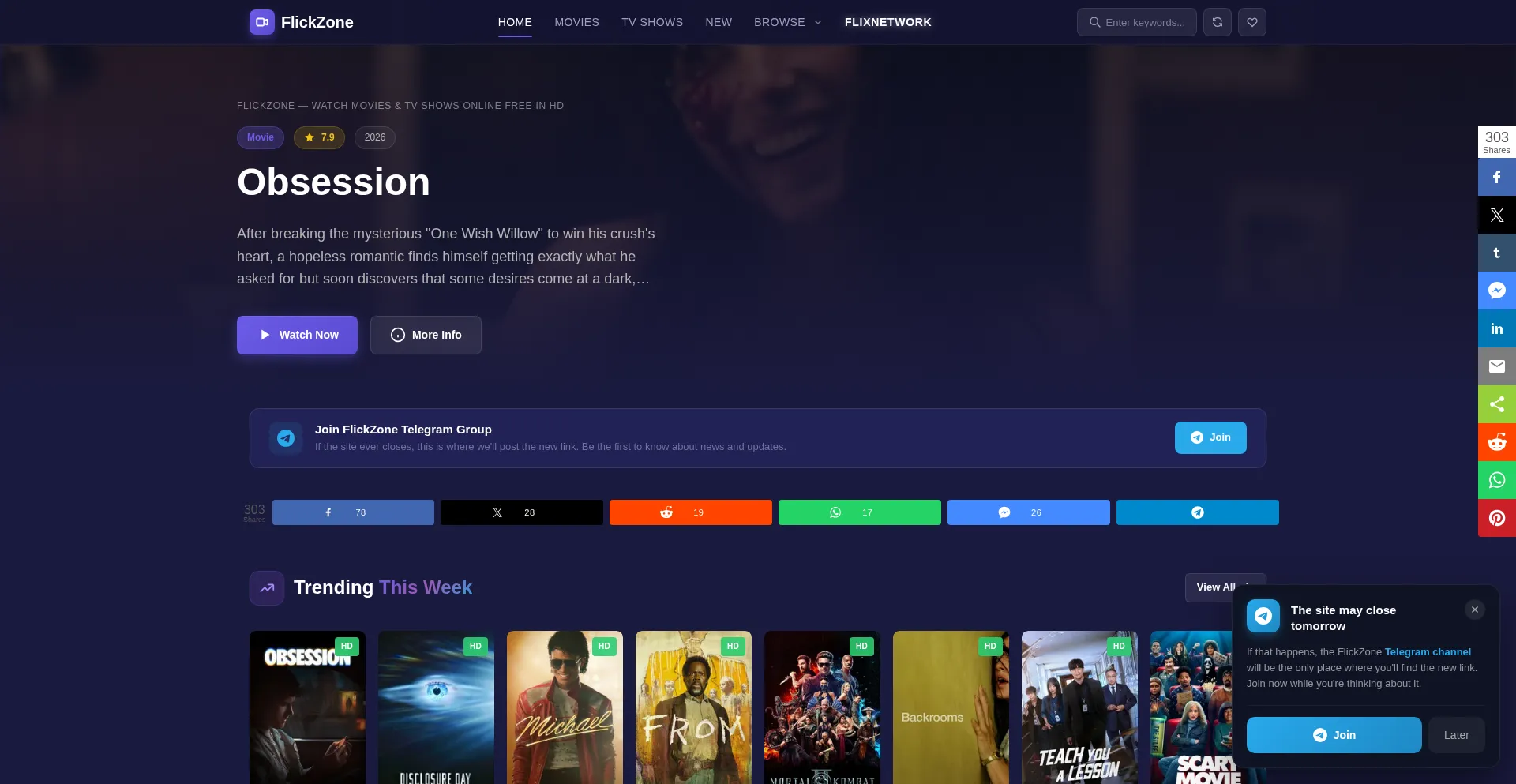This screenshot has height=784, width=1516.
Task: Open the Michael poster
Action: 565,707
